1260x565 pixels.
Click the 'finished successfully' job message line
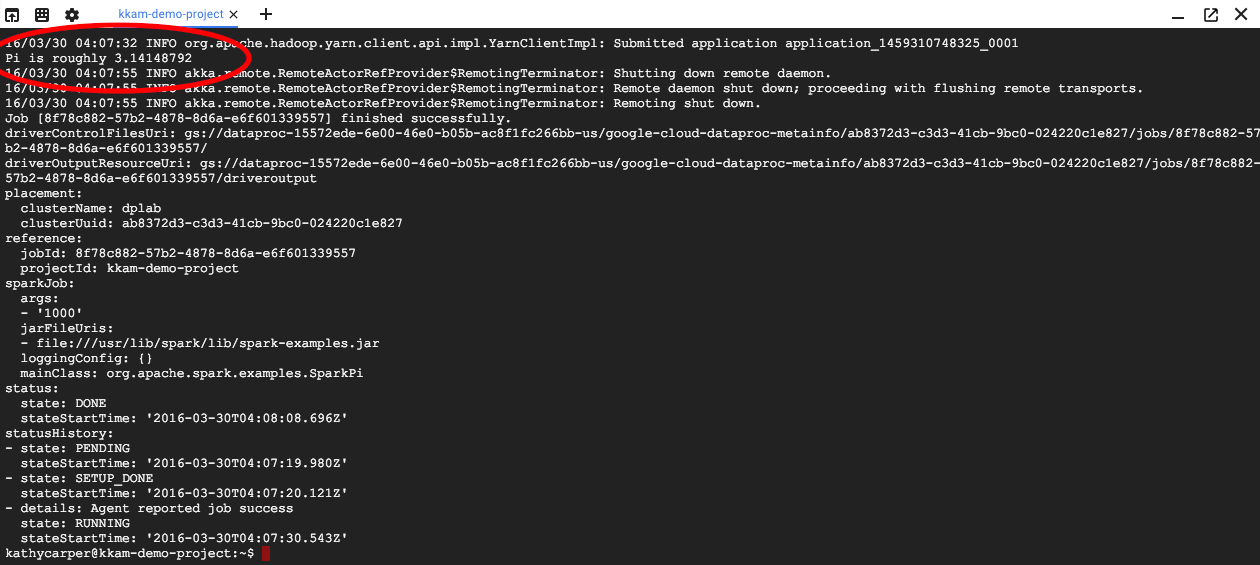[x=258, y=118]
